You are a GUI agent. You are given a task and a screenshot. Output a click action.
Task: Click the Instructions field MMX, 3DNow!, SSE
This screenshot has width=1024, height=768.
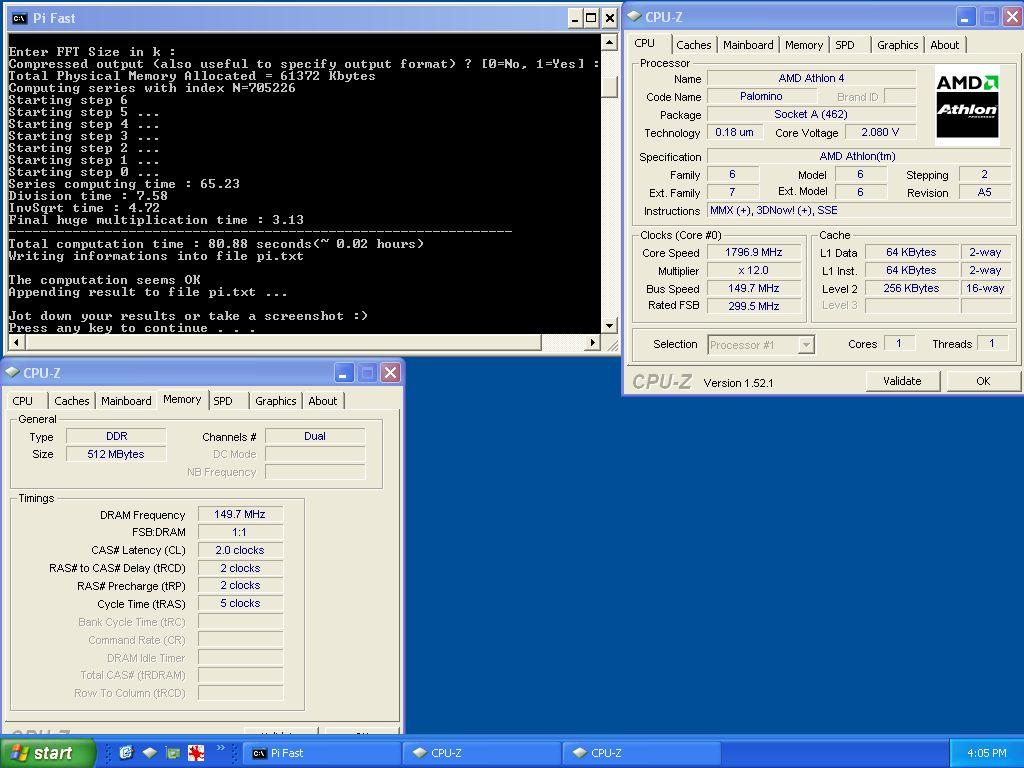859,210
